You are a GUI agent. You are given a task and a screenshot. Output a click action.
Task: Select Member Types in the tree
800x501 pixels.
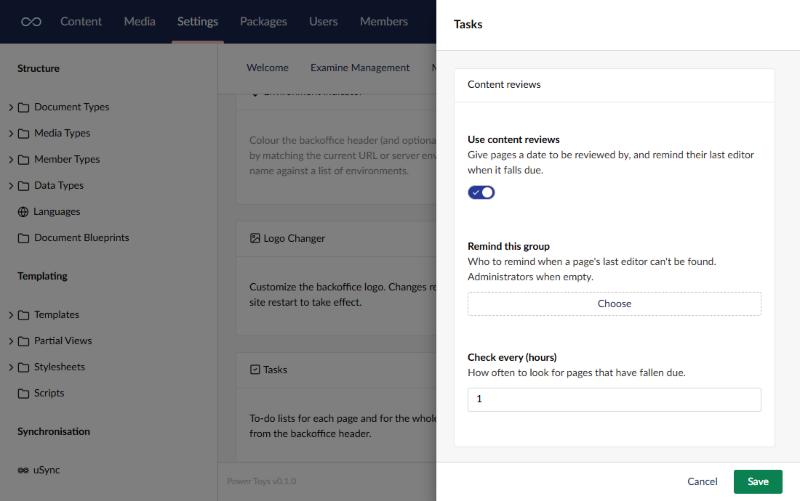(67, 159)
